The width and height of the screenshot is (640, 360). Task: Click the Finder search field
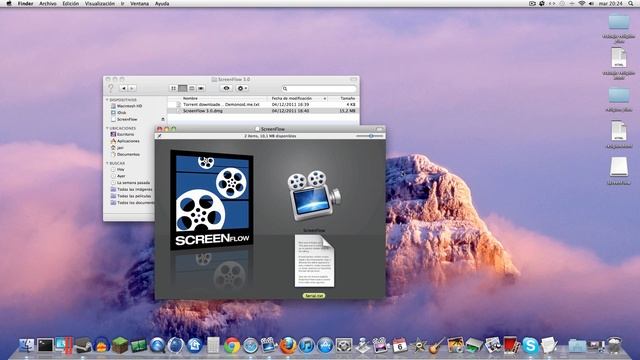[x=319, y=89]
